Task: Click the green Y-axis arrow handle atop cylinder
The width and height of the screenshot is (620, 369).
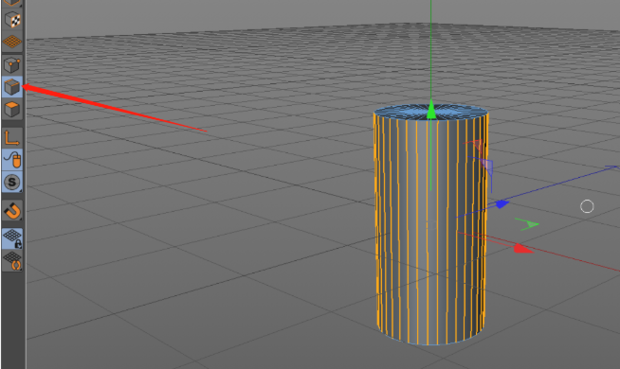Action: (431, 110)
